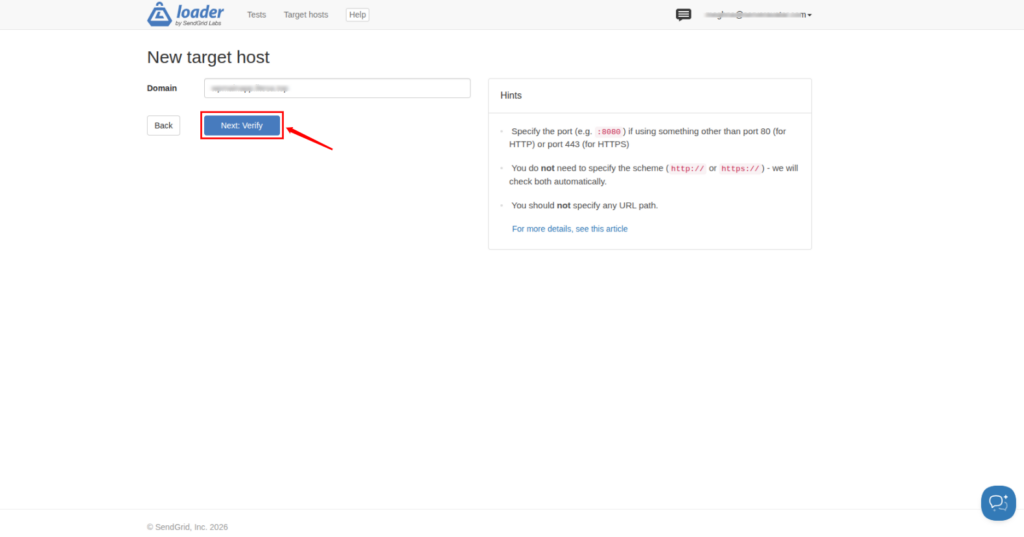The width and height of the screenshot is (1024, 537).
Task: Click the ':8080' port example code
Action: click(609, 131)
